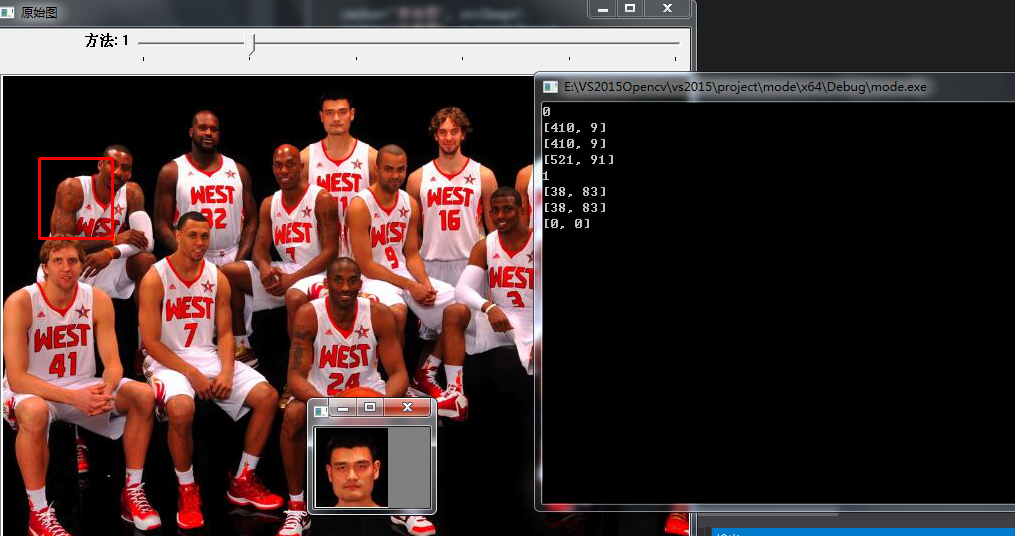Click the face template thumbnail image
The width and height of the screenshot is (1015, 536).
(351, 467)
